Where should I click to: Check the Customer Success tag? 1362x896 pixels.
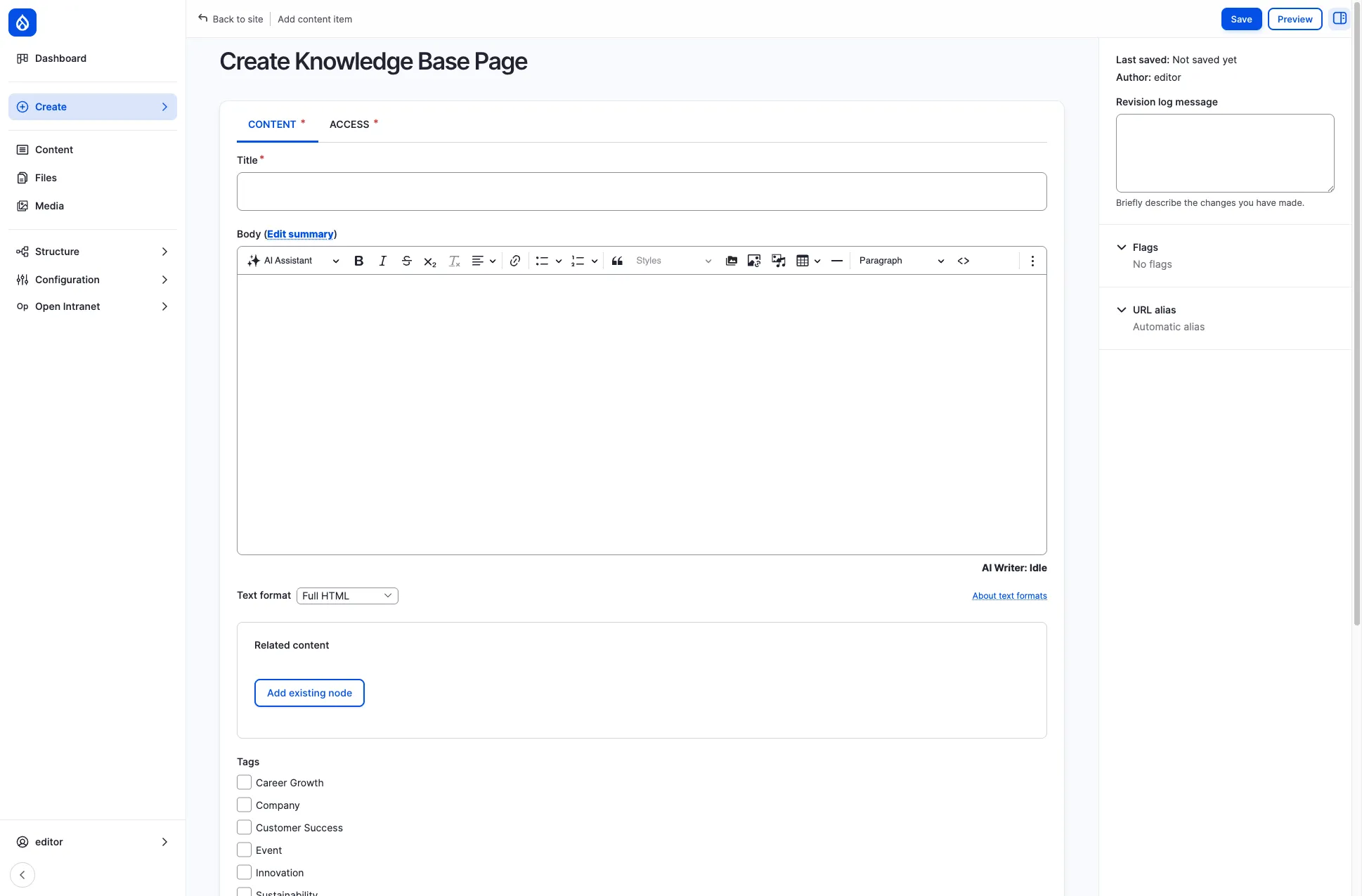click(244, 827)
